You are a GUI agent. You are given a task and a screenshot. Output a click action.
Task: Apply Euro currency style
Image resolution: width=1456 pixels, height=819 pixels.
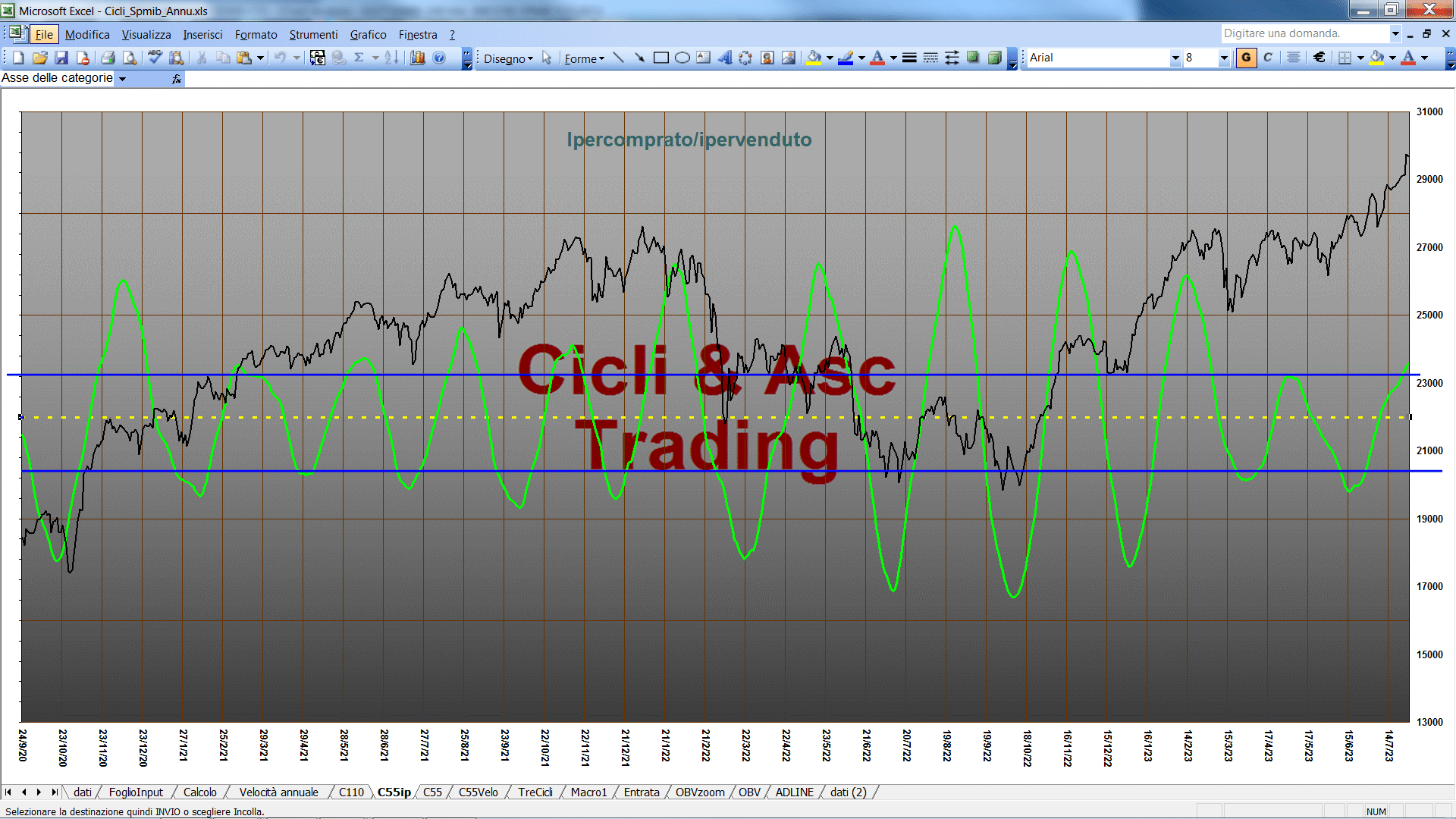pos(1319,58)
